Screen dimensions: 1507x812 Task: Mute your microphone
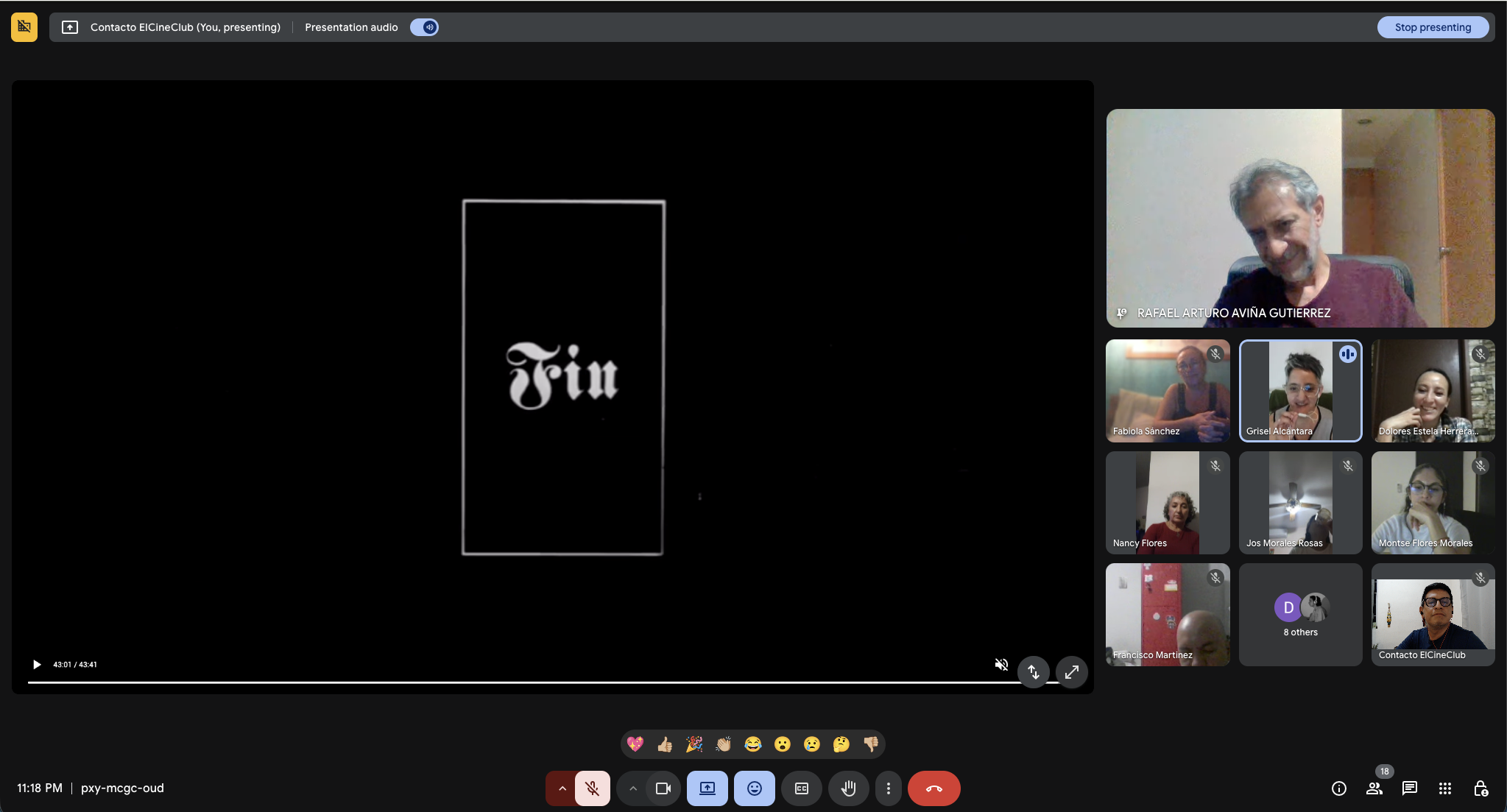pyautogui.click(x=591, y=788)
